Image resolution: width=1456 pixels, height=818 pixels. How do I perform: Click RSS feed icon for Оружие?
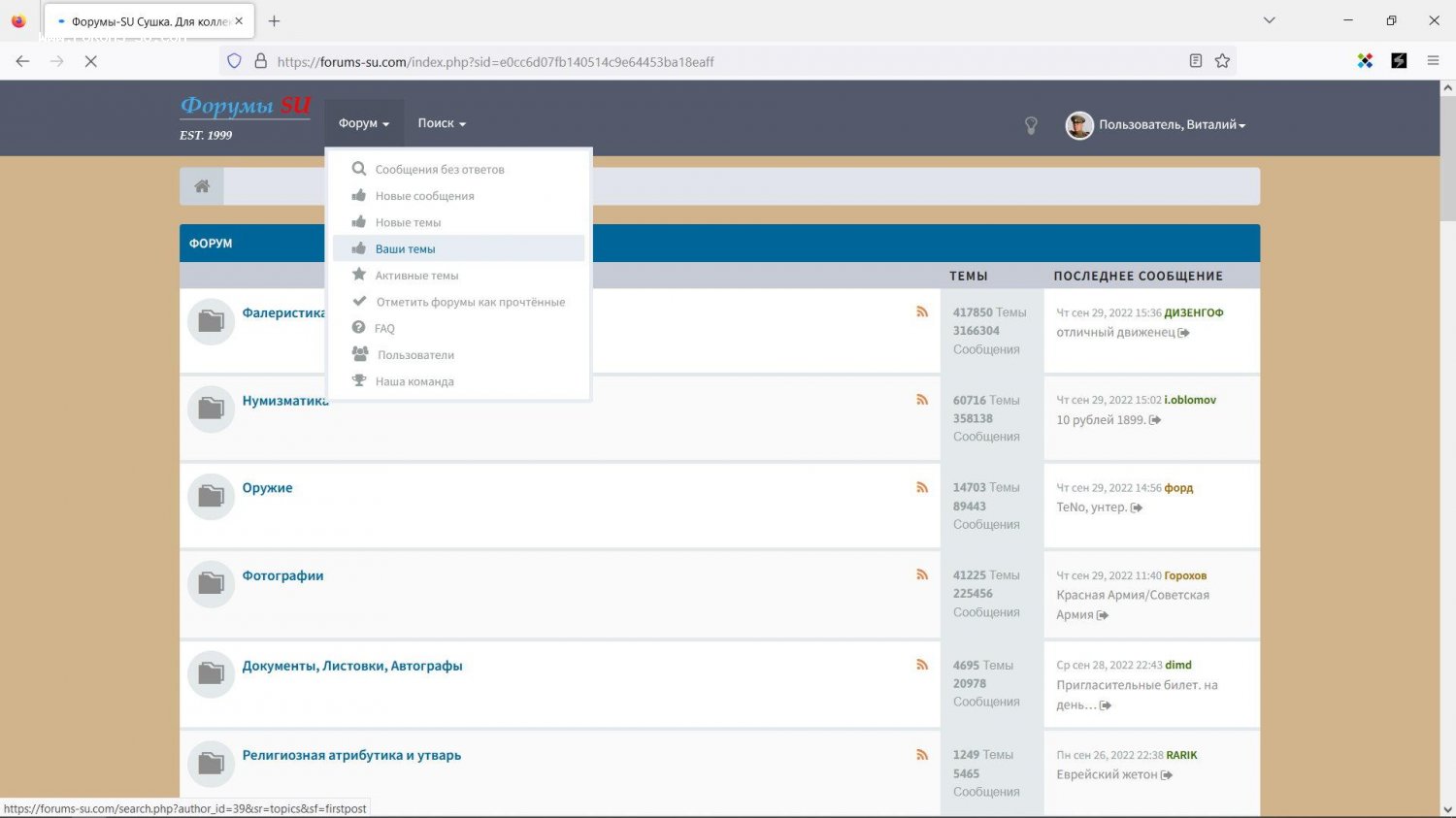[922, 487]
